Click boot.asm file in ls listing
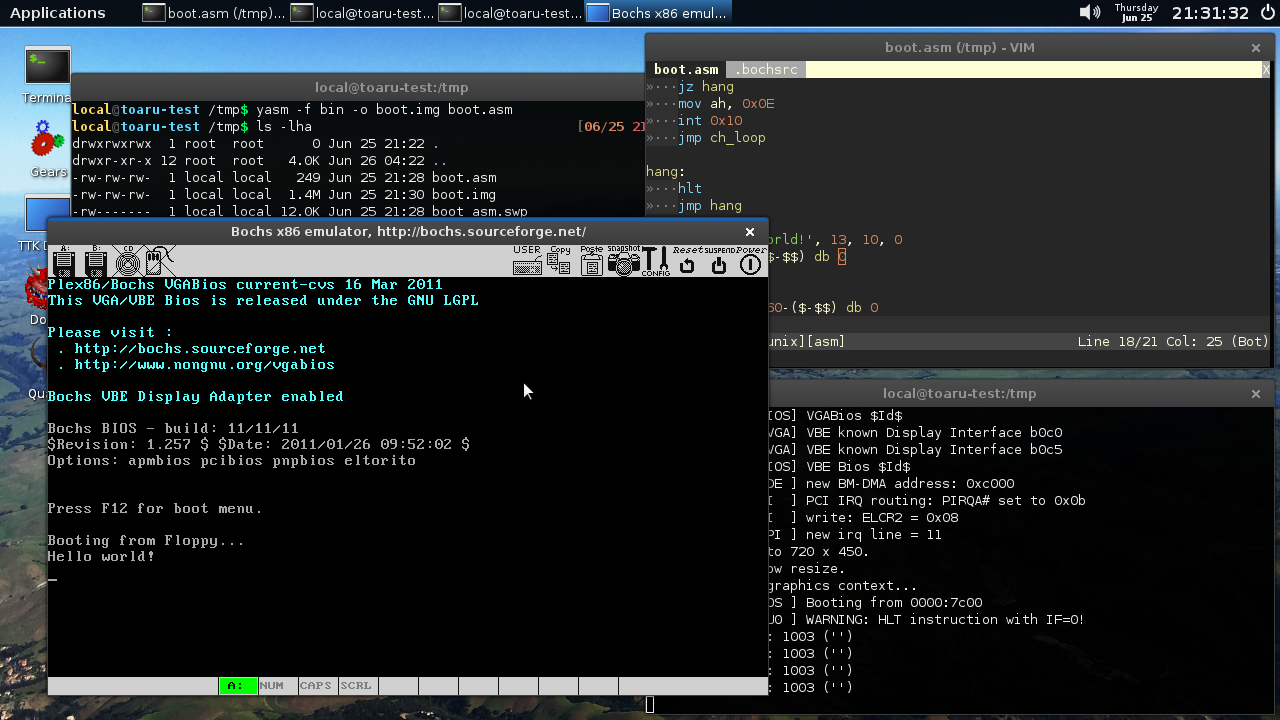This screenshot has width=1280, height=720. [464, 177]
